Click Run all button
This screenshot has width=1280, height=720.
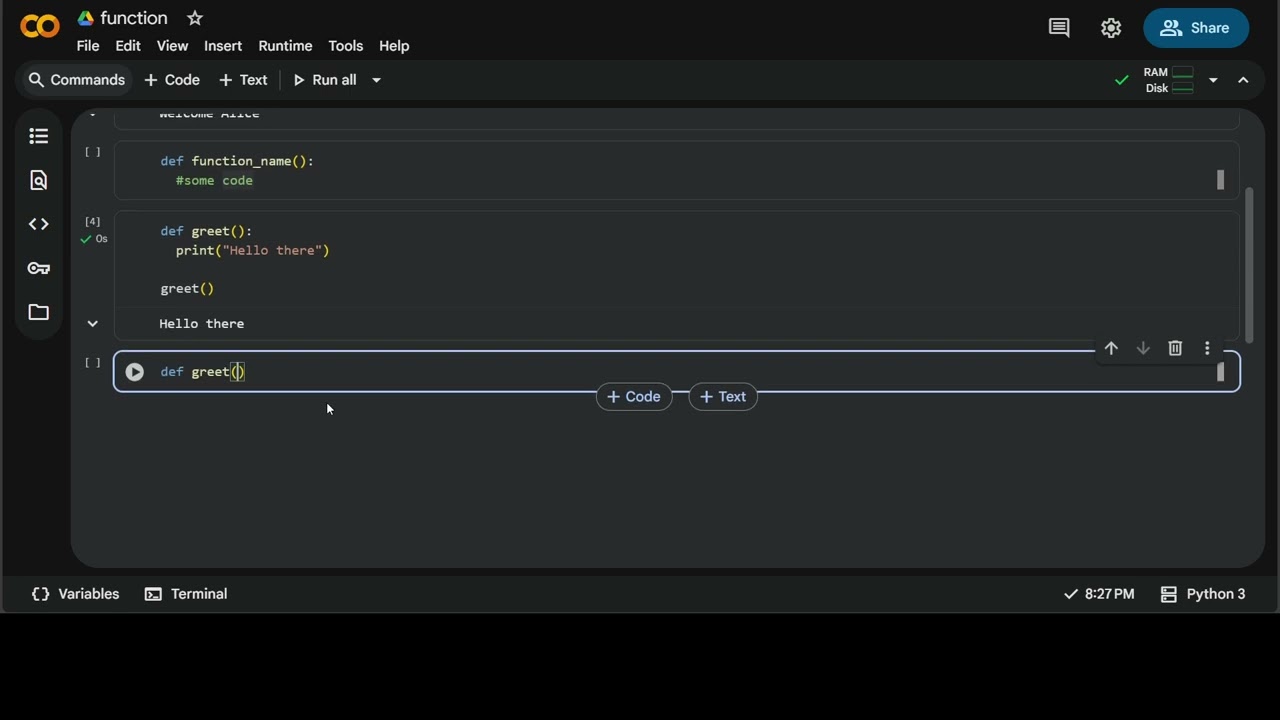click(324, 80)
